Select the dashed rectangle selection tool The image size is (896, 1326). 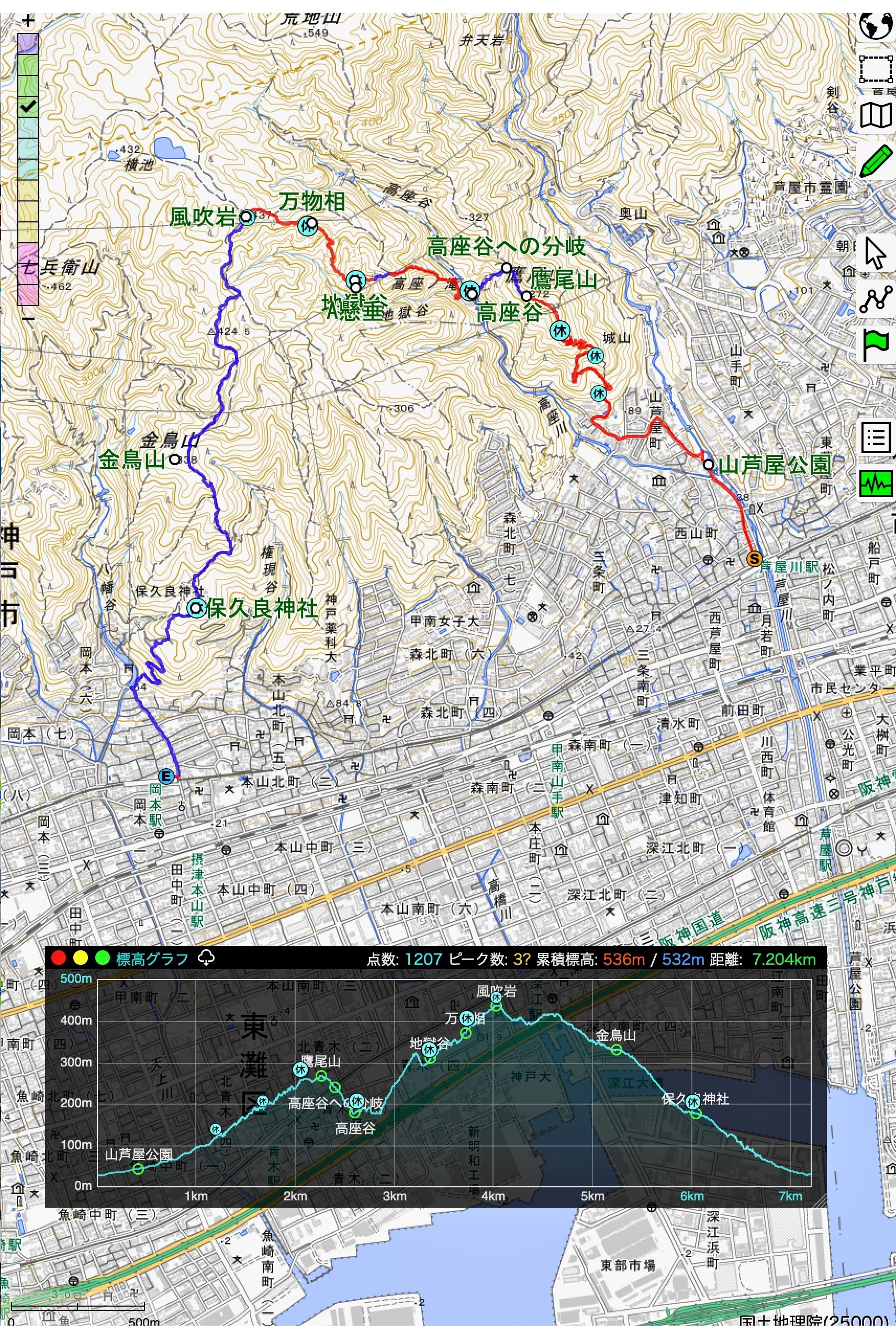876,69
